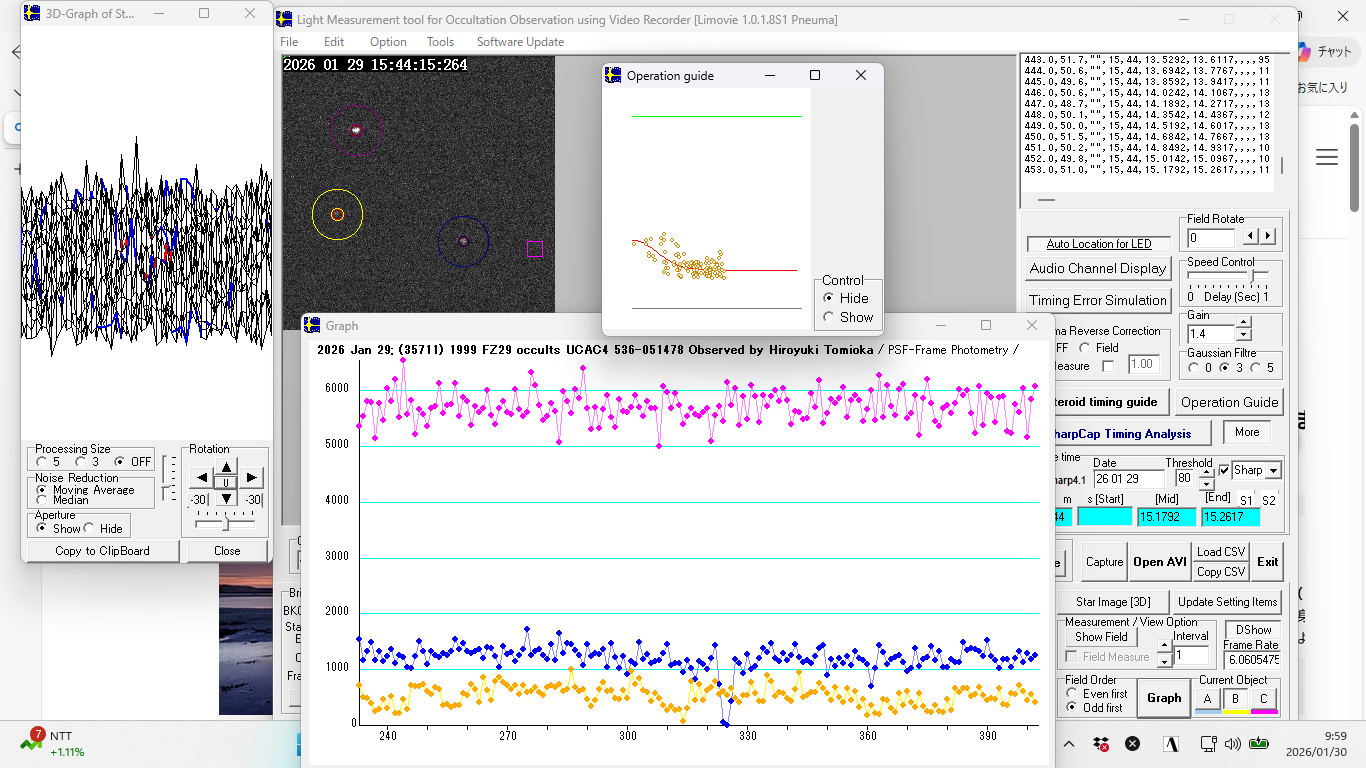Viewport: 1366px width, 768px height.
Task: Click the Copy to ClipBoard button
Action: point(102,551)
